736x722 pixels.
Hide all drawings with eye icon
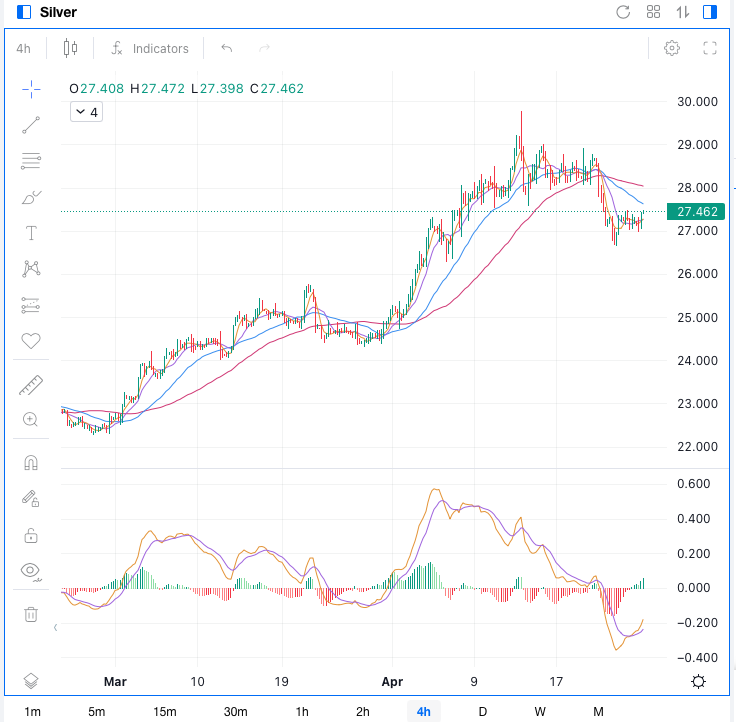[x=31, y=571]
